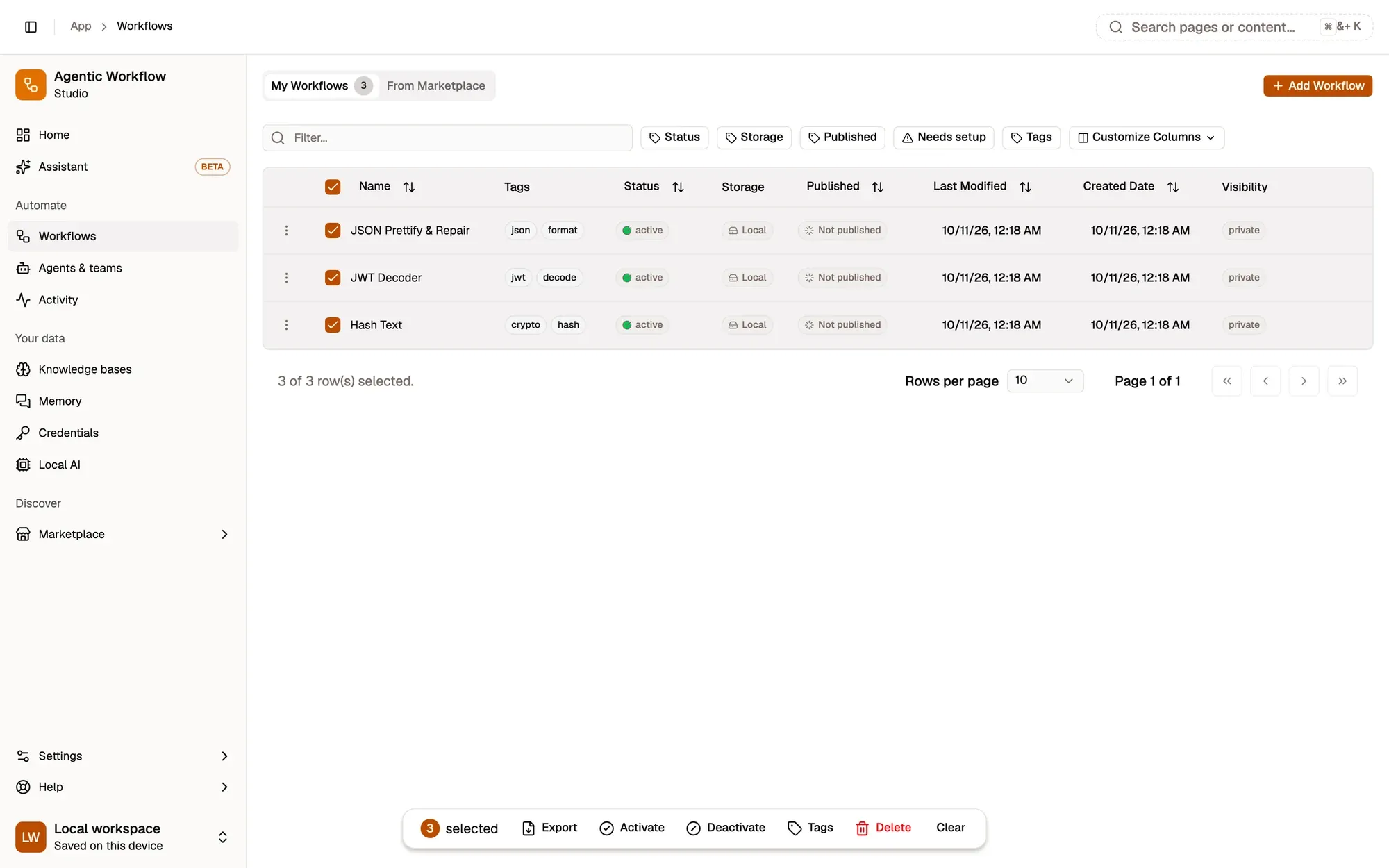1389x868 pixels.
Task: Toggle the sidebar panel icon
Action: pyautogui.click(x=31, y=26)
